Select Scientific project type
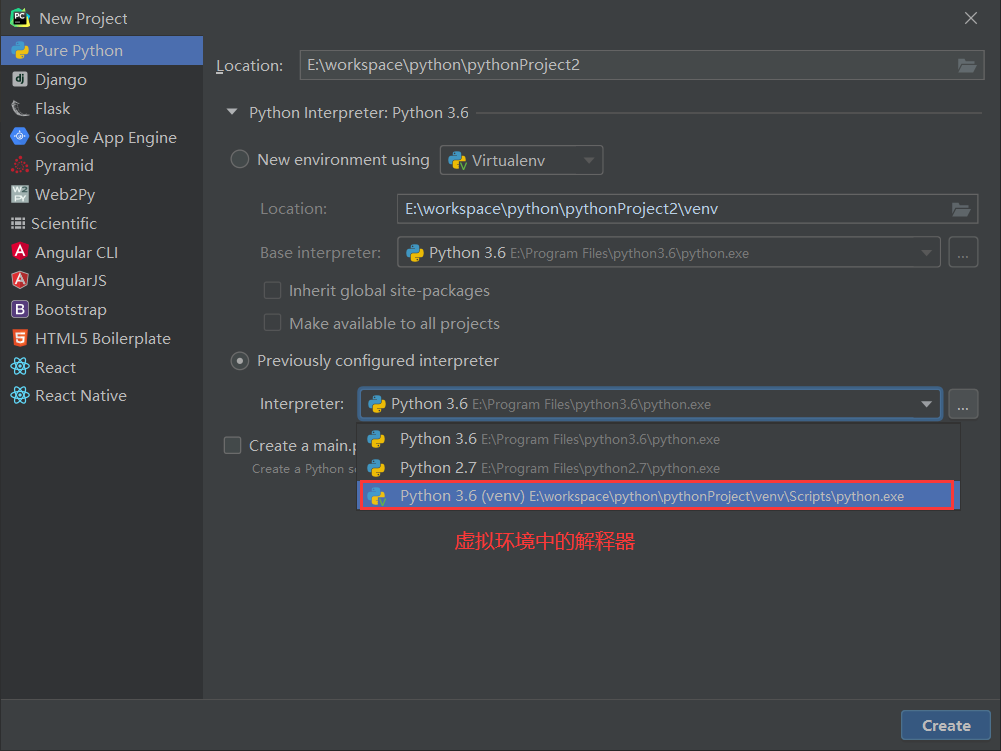This screenshot has height=751, width=1001. (102, 224)
